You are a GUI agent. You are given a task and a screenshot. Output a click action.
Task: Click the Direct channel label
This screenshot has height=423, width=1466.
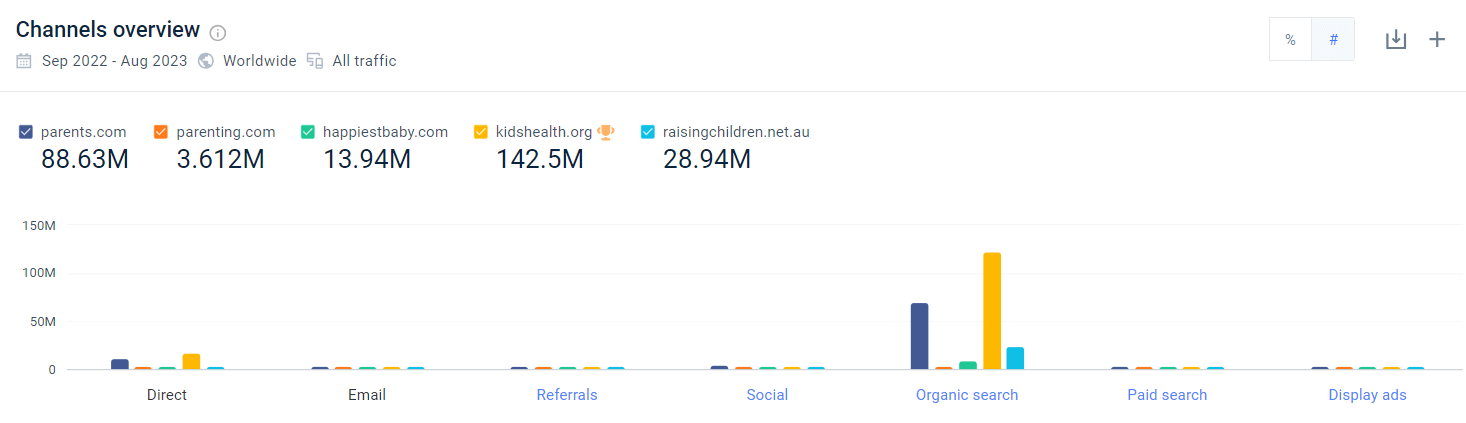167,395
